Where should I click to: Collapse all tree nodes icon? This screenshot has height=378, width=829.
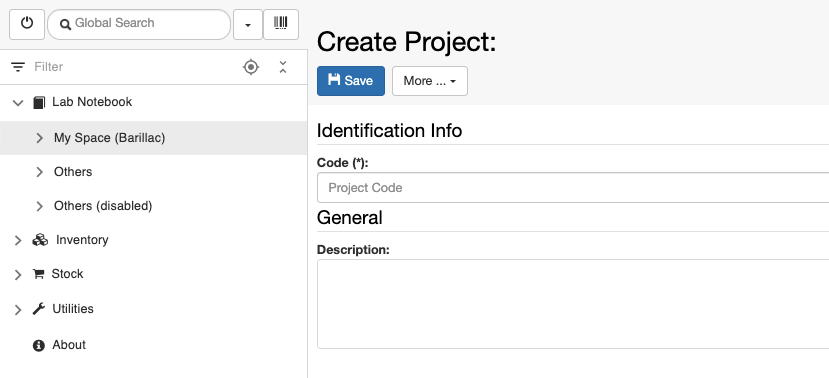(x=283, y=67)
